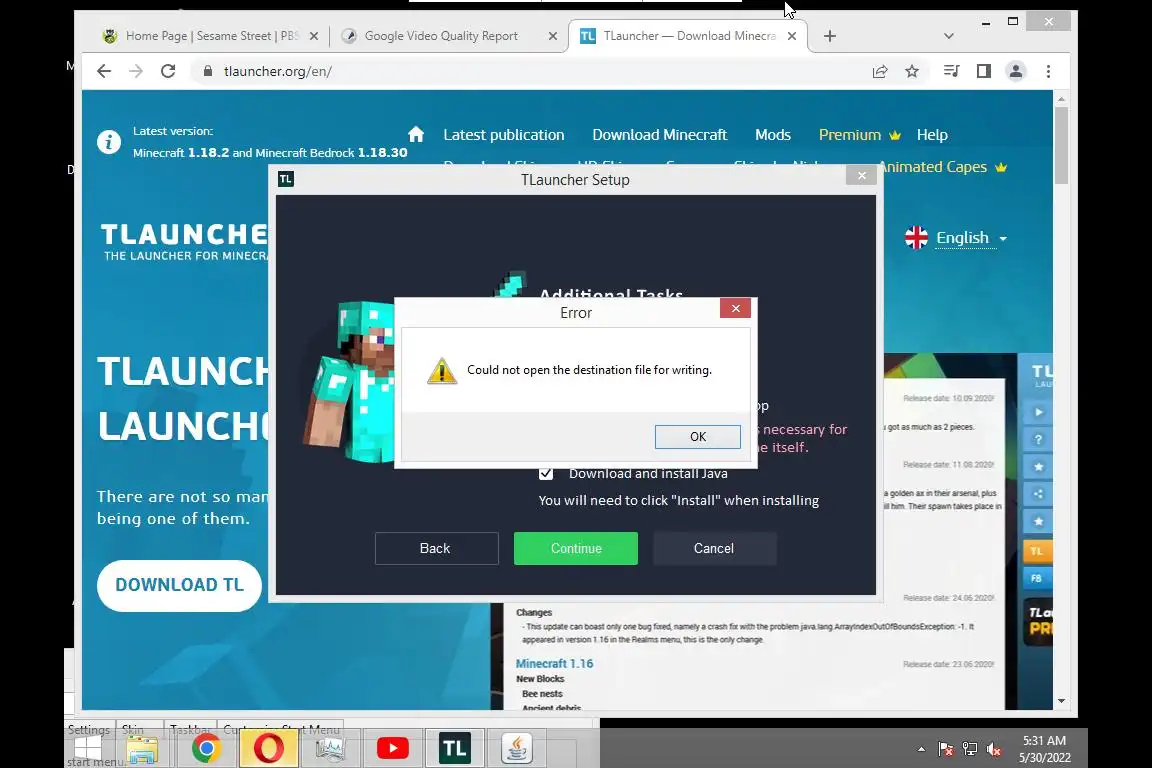
Task: Open the tab search dropdown chevron
Action: pos(948,36)
